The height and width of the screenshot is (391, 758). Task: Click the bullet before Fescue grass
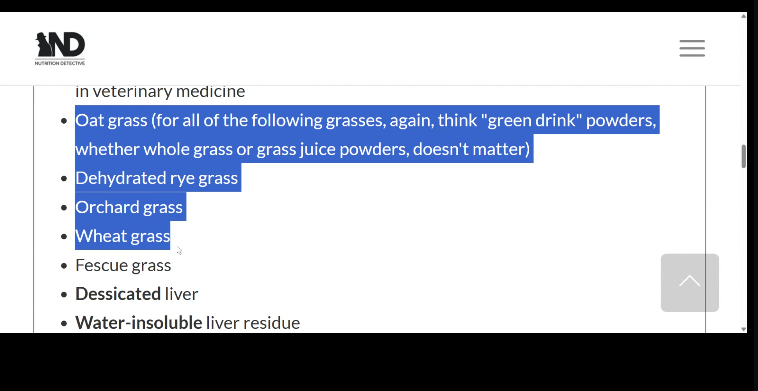click(64, 266)
